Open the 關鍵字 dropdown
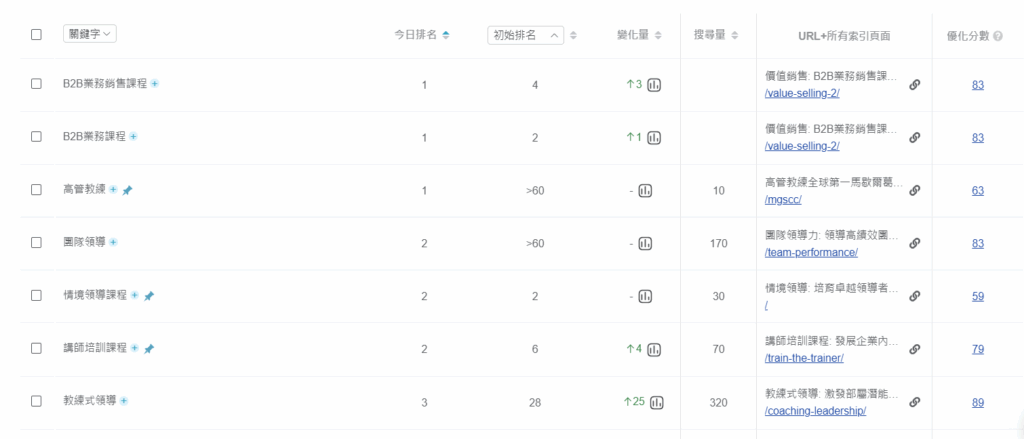This screenshot has width=1024, height=439. [89, 34]
